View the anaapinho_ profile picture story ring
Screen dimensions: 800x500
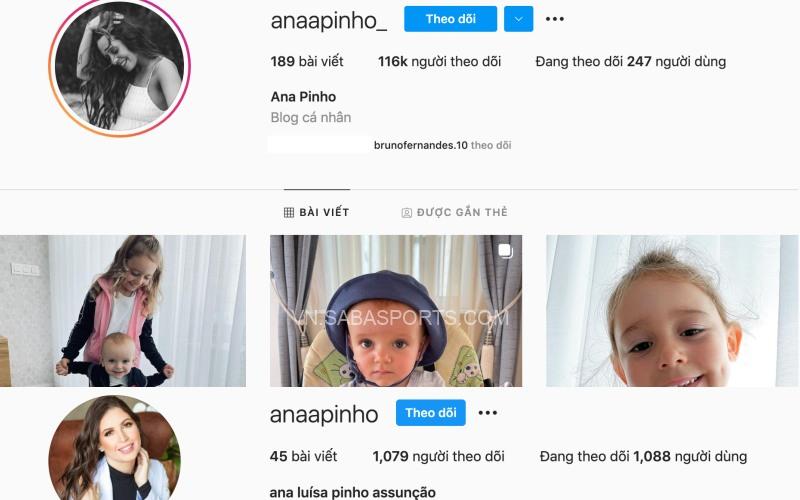click(119, 66)
